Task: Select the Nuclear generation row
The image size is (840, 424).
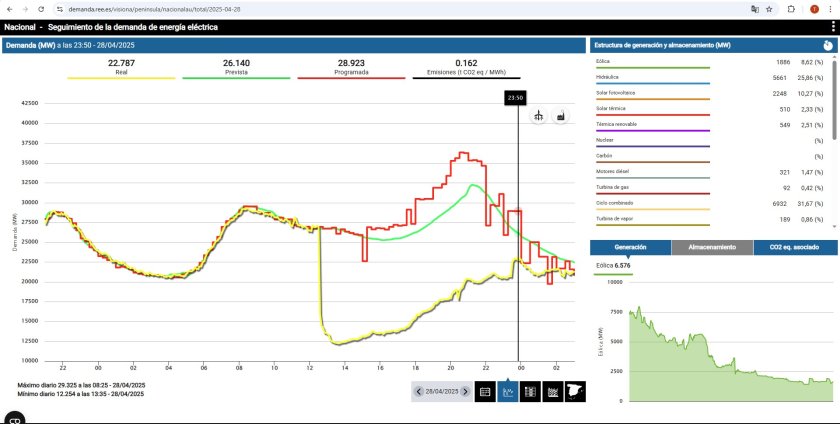Action: [710, 142]
